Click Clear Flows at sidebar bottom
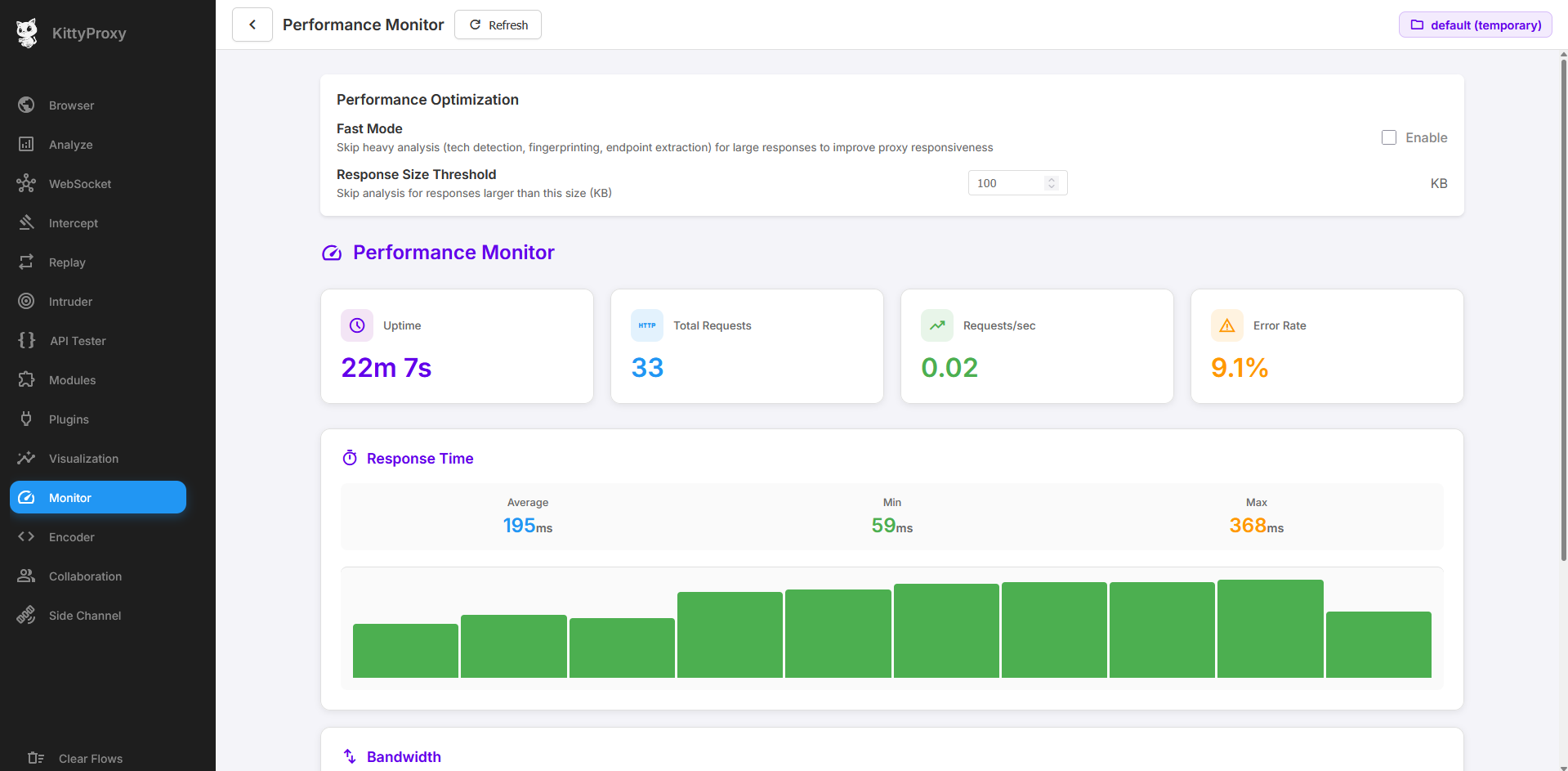This screenshot has height=771, width=1568. [90, 759]
